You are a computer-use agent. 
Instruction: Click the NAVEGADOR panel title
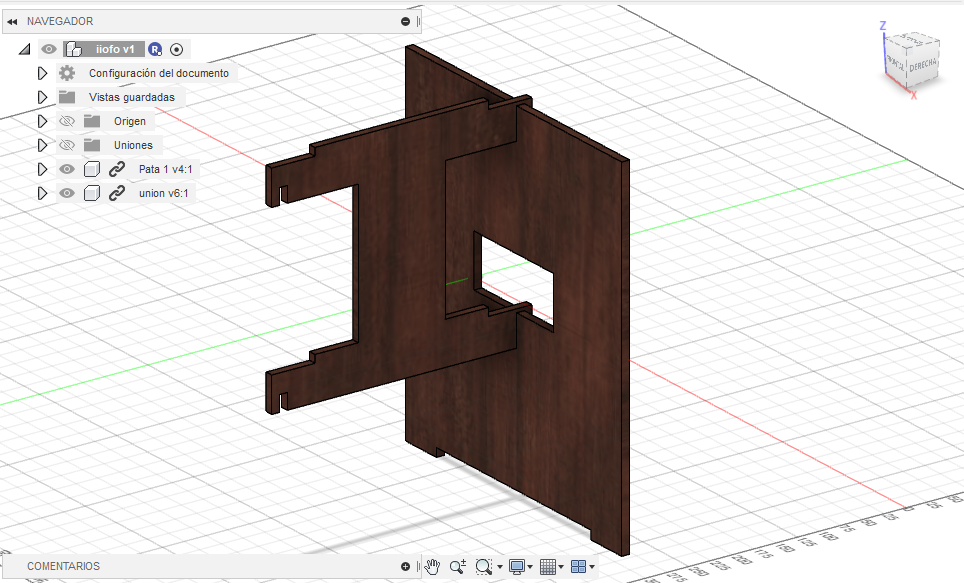tap(60, 22)
